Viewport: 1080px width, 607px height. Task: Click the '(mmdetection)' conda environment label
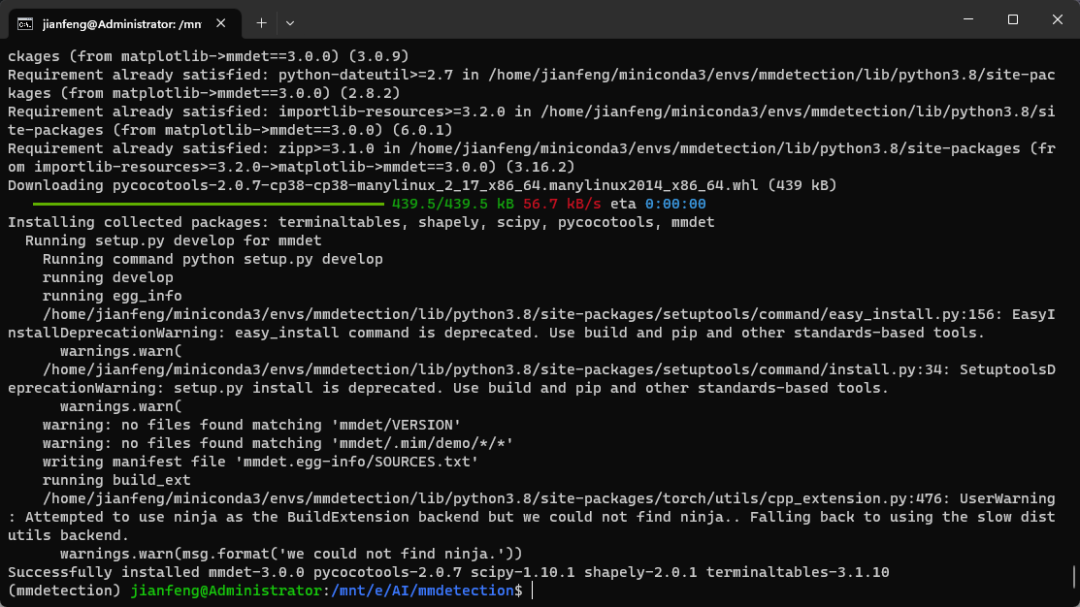64,591
